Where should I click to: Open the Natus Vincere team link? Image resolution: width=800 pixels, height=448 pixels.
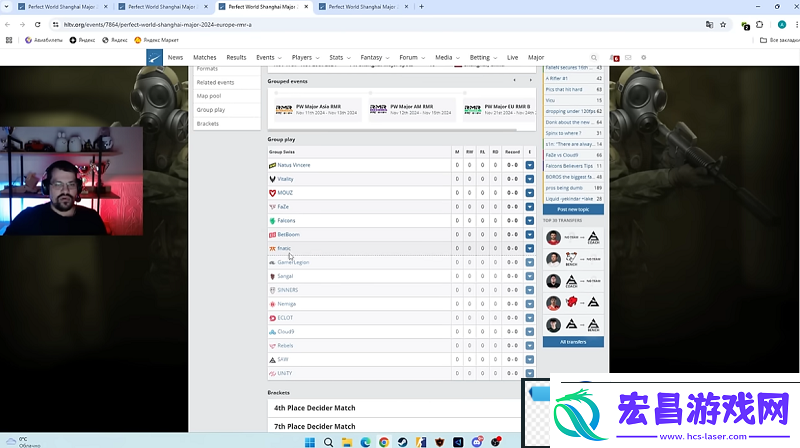[x=293, y=165]
